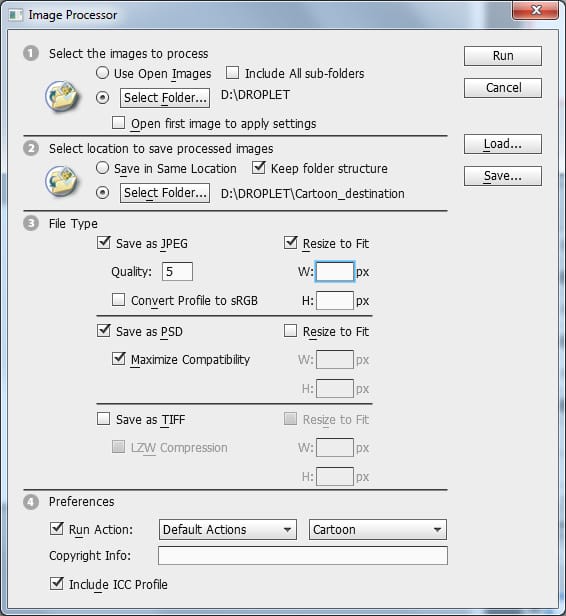Toggle the Save as JPEG checkbox

pos(104,242)
